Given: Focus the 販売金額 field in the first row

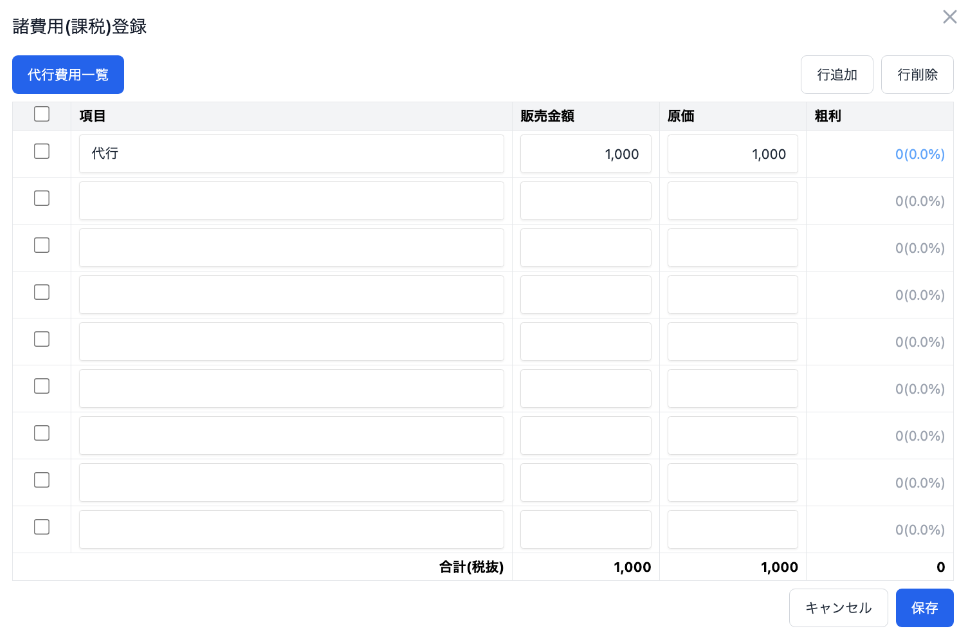Looking at the screenshot, I should 585,154.
